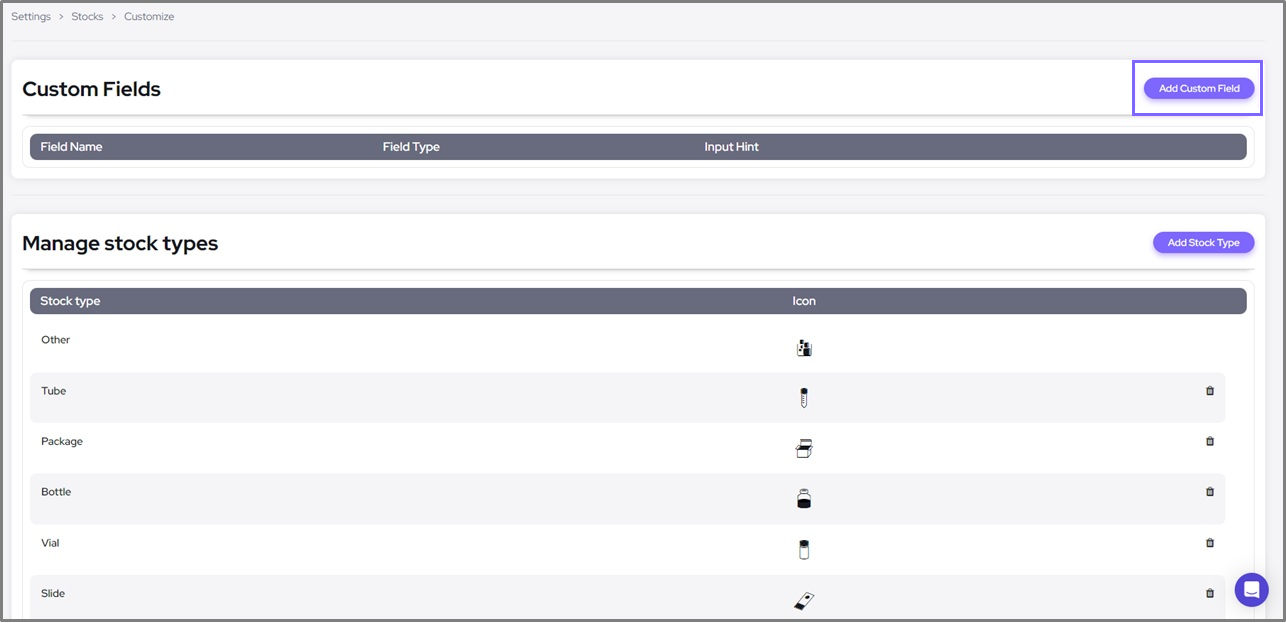Click the Customize breadcrumb item

point(149,17)
